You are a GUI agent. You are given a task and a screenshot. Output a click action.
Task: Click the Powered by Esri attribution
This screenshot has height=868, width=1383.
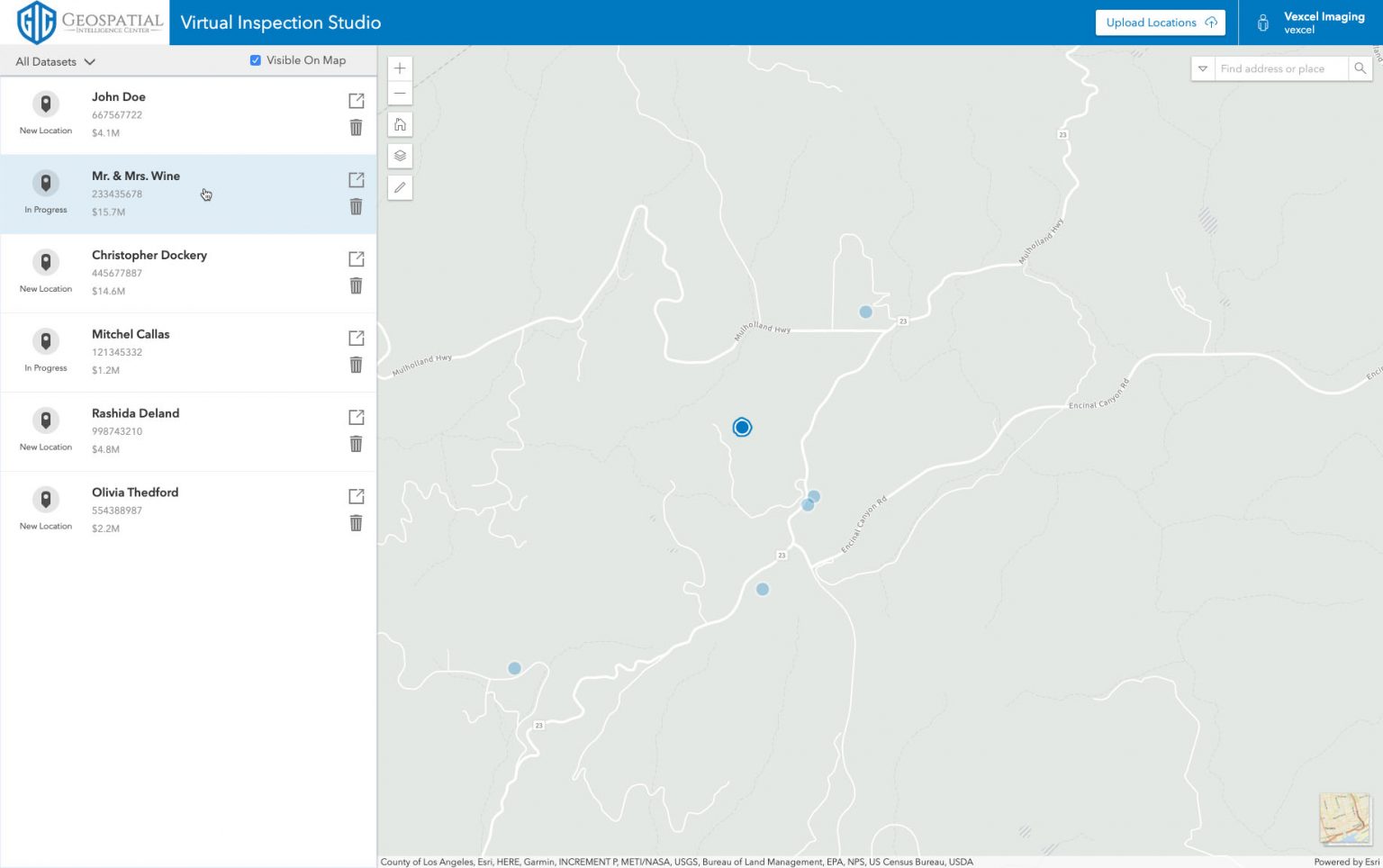(x=1346, y=862)
